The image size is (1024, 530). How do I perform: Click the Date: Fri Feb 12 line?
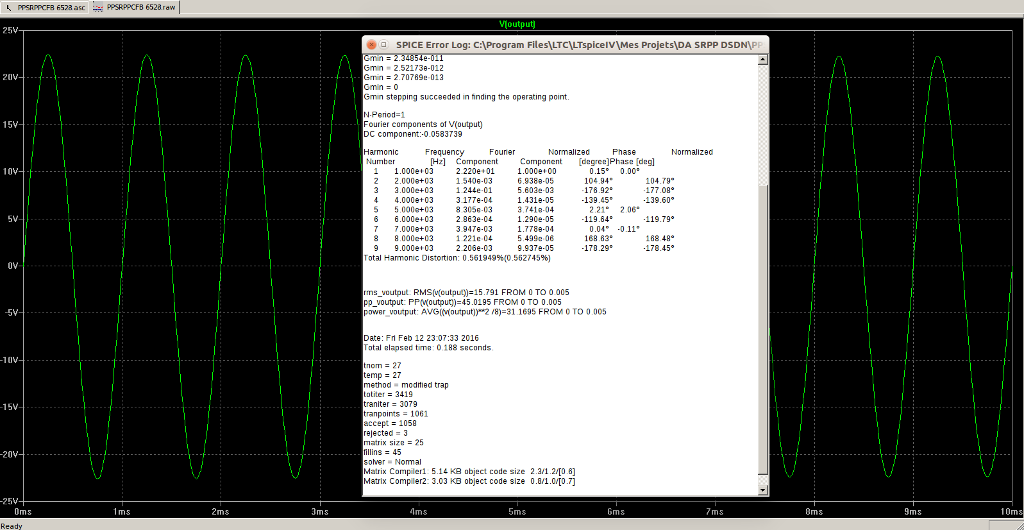tap(421, 337)
